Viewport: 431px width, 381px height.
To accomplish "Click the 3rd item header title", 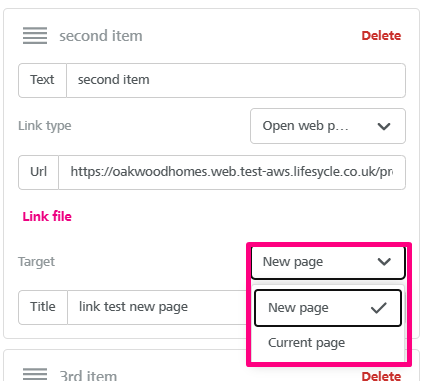I will point(88,376).
